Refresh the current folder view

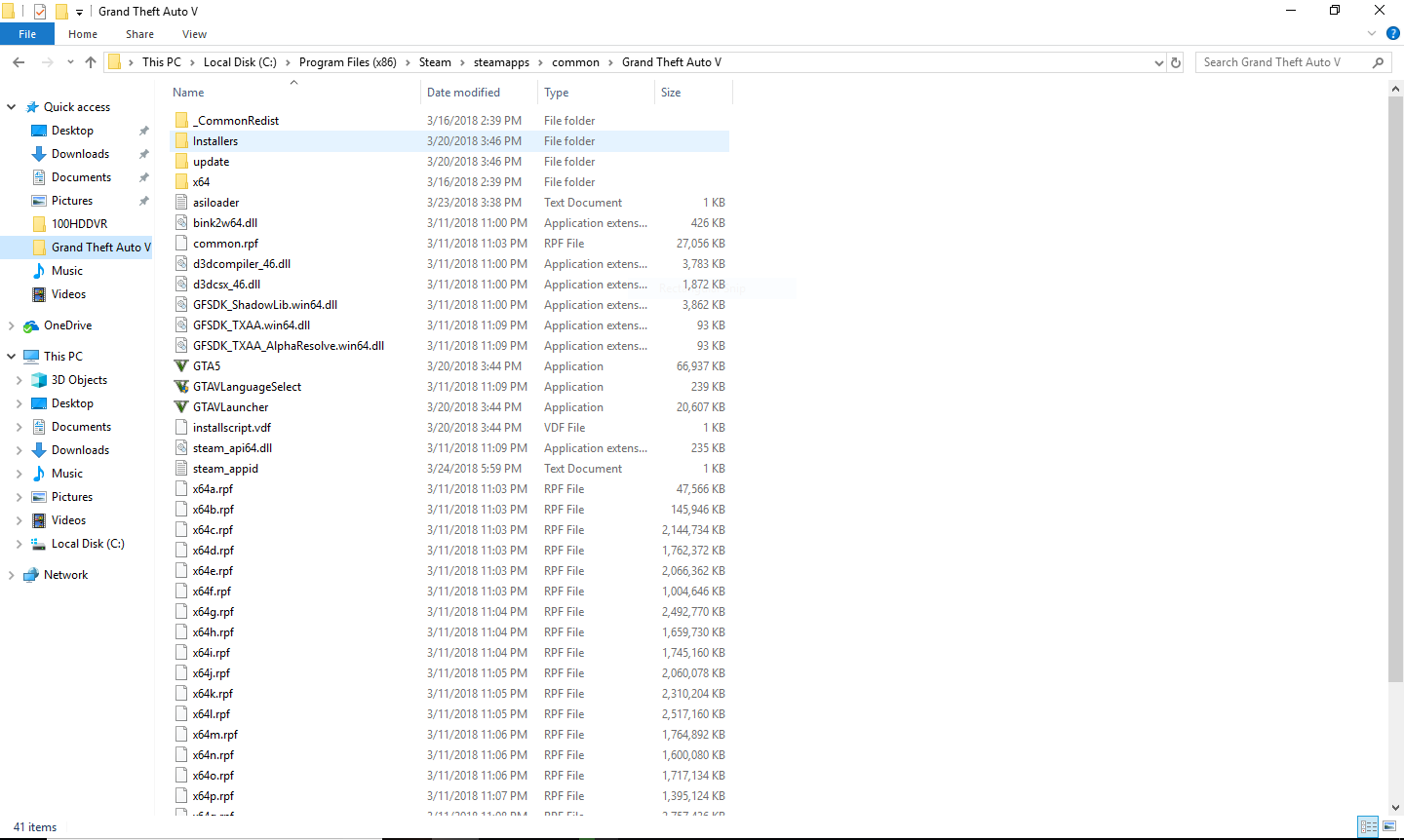pos(1176,62)
